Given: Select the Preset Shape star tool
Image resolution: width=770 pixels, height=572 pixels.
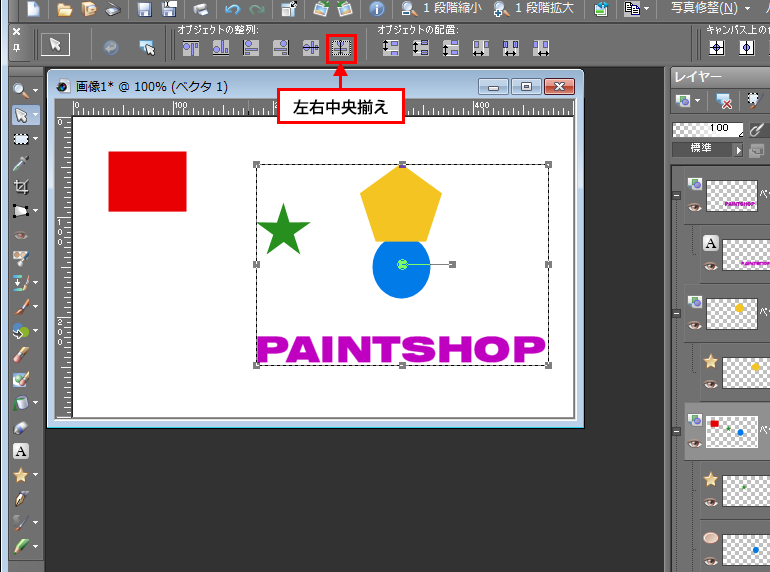Looking at the screenshot, I should (21, 475).
